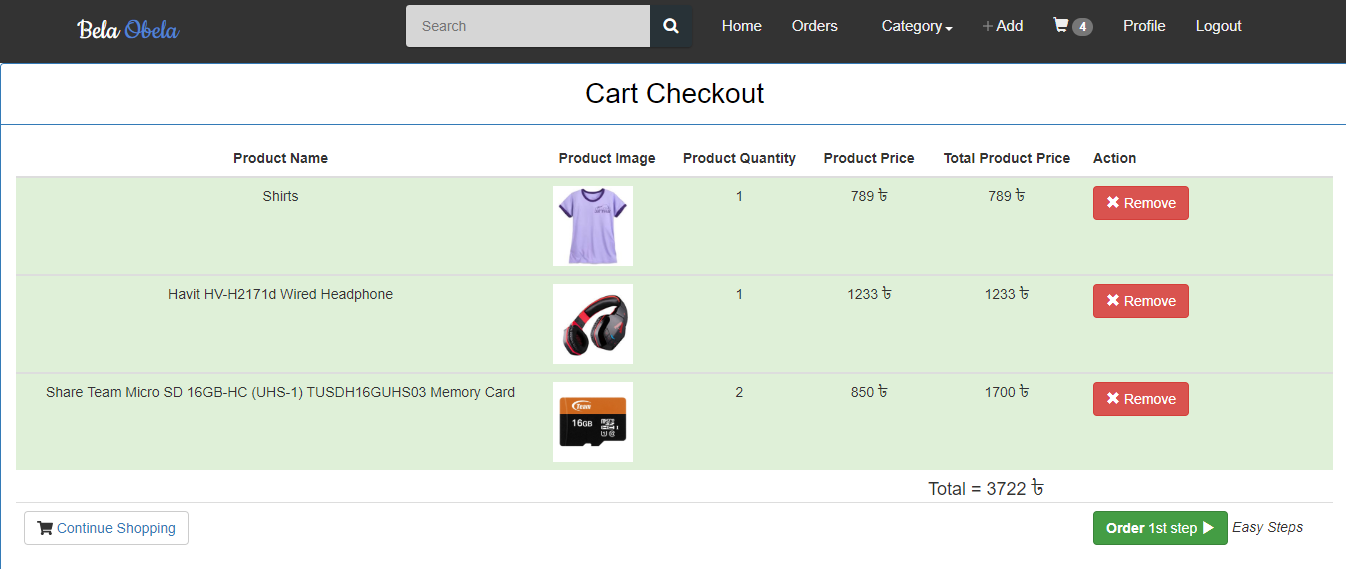Focus the Search input field

[528, 26]
